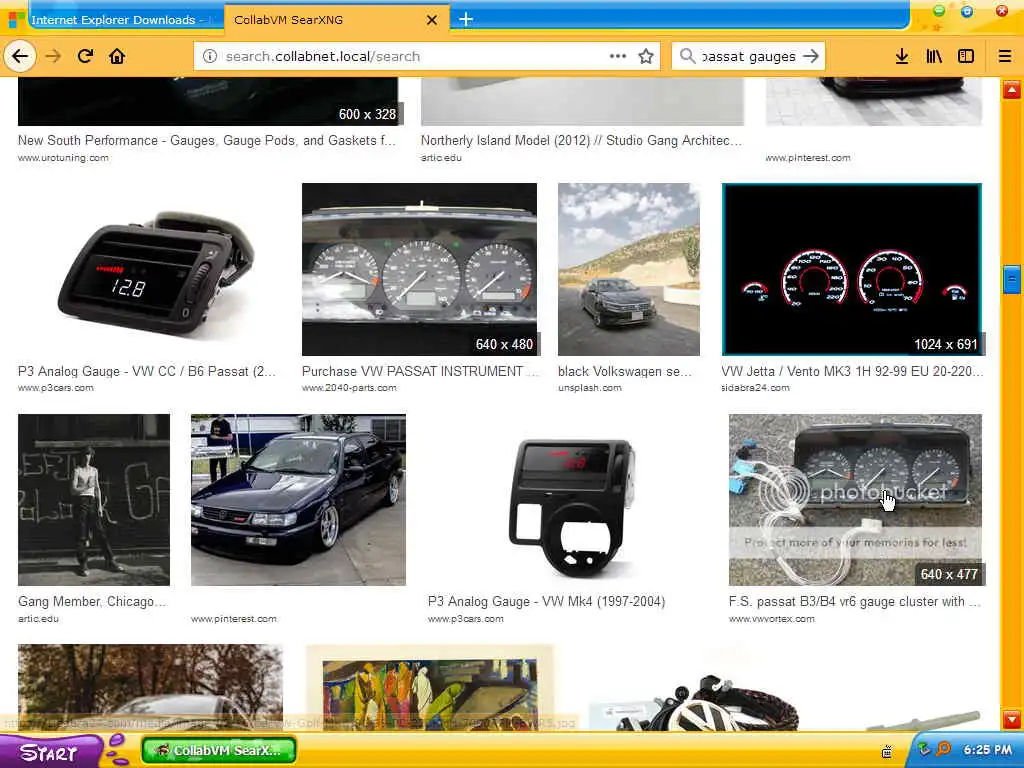Open the library bookshelf icon

tap(934, 56)
